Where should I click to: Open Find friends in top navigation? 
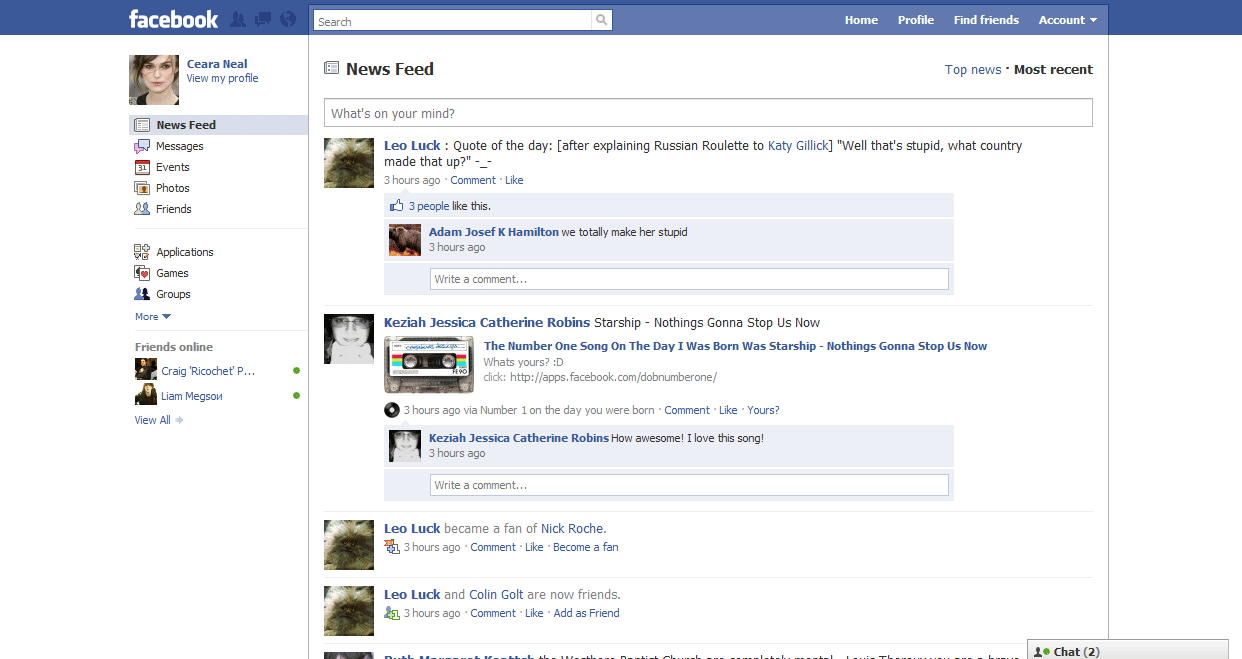click(986, 20)
